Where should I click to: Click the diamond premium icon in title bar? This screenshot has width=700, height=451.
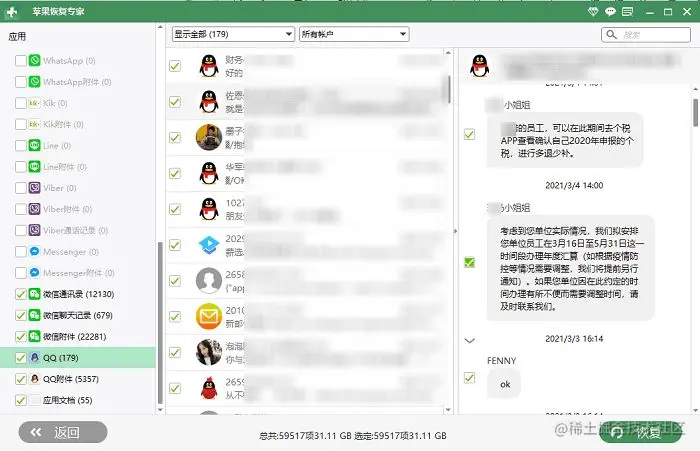pos(593,12)
